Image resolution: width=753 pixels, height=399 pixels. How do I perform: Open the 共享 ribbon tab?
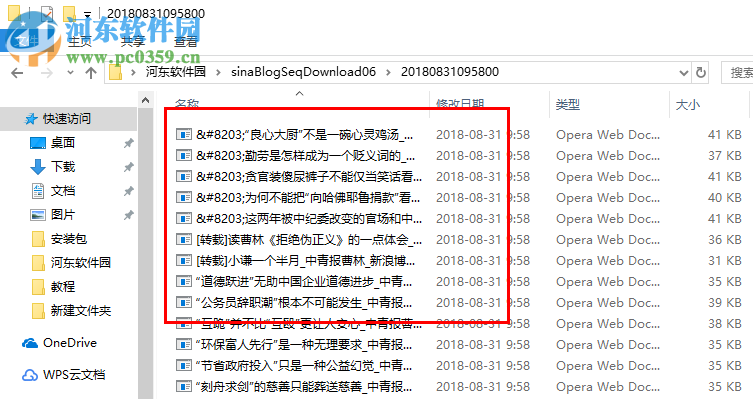tap(133, 42)
